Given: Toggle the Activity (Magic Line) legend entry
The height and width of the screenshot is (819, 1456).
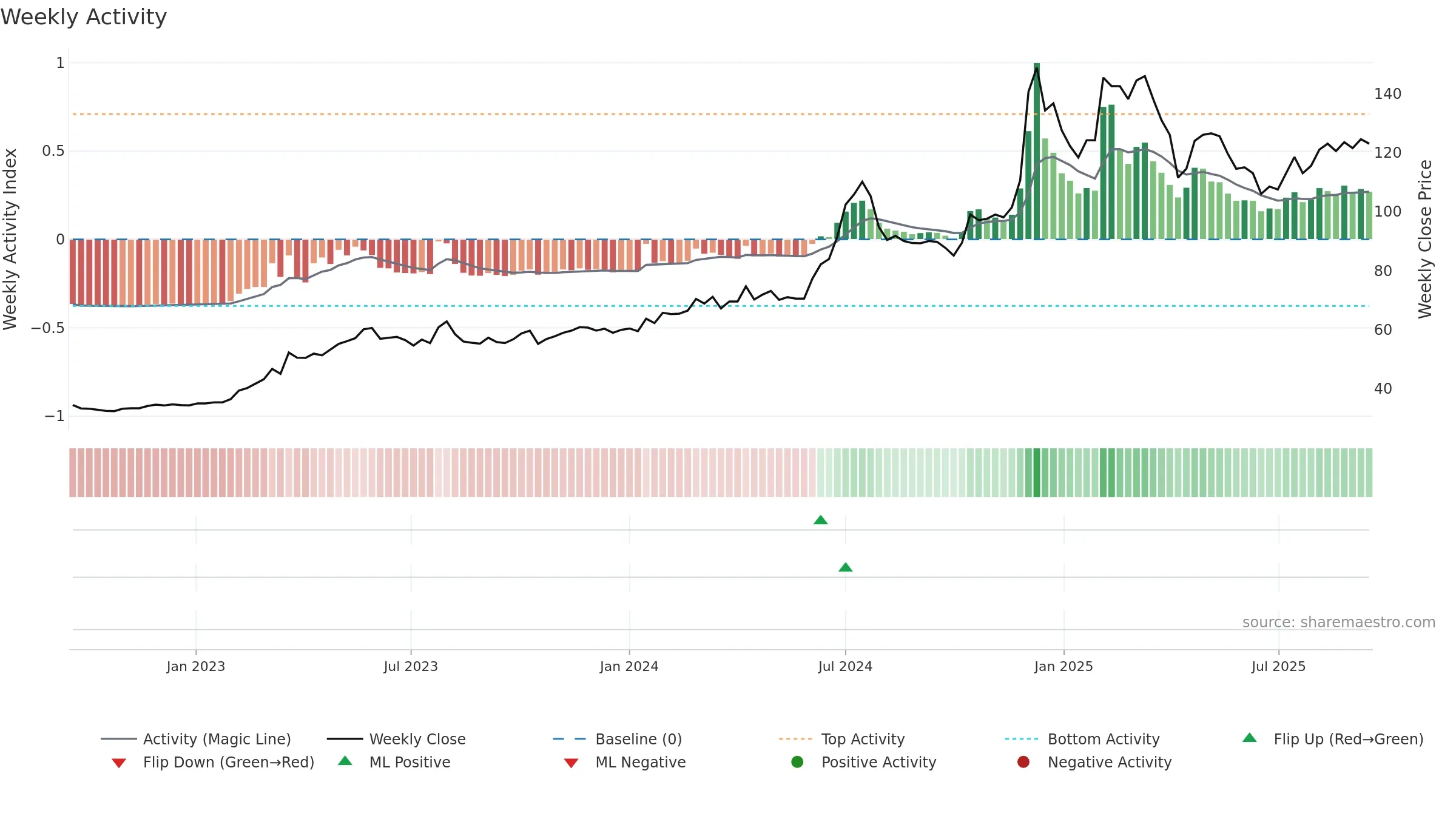Looking at the screenshot, I should 196,739.
